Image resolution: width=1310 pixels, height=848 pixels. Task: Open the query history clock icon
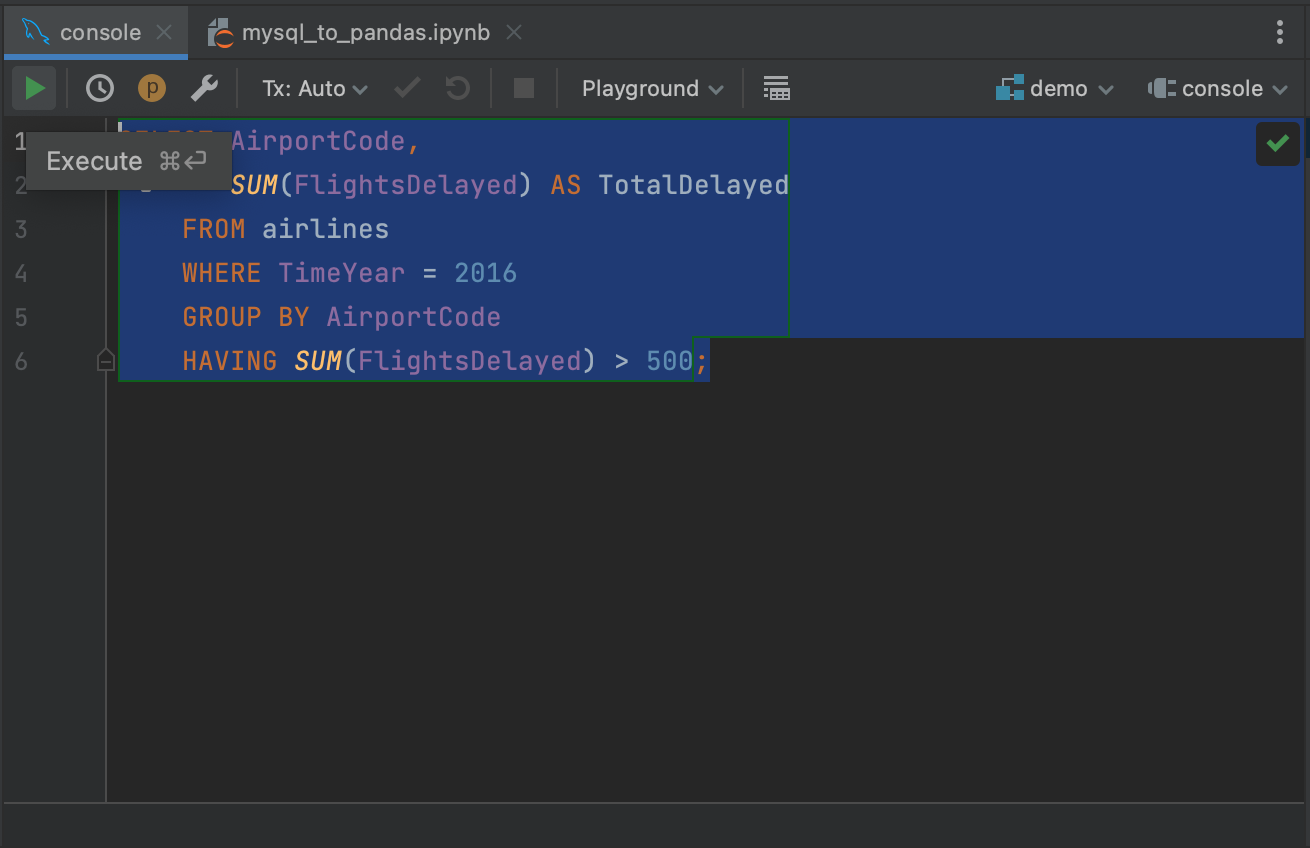tap(100, 88)
